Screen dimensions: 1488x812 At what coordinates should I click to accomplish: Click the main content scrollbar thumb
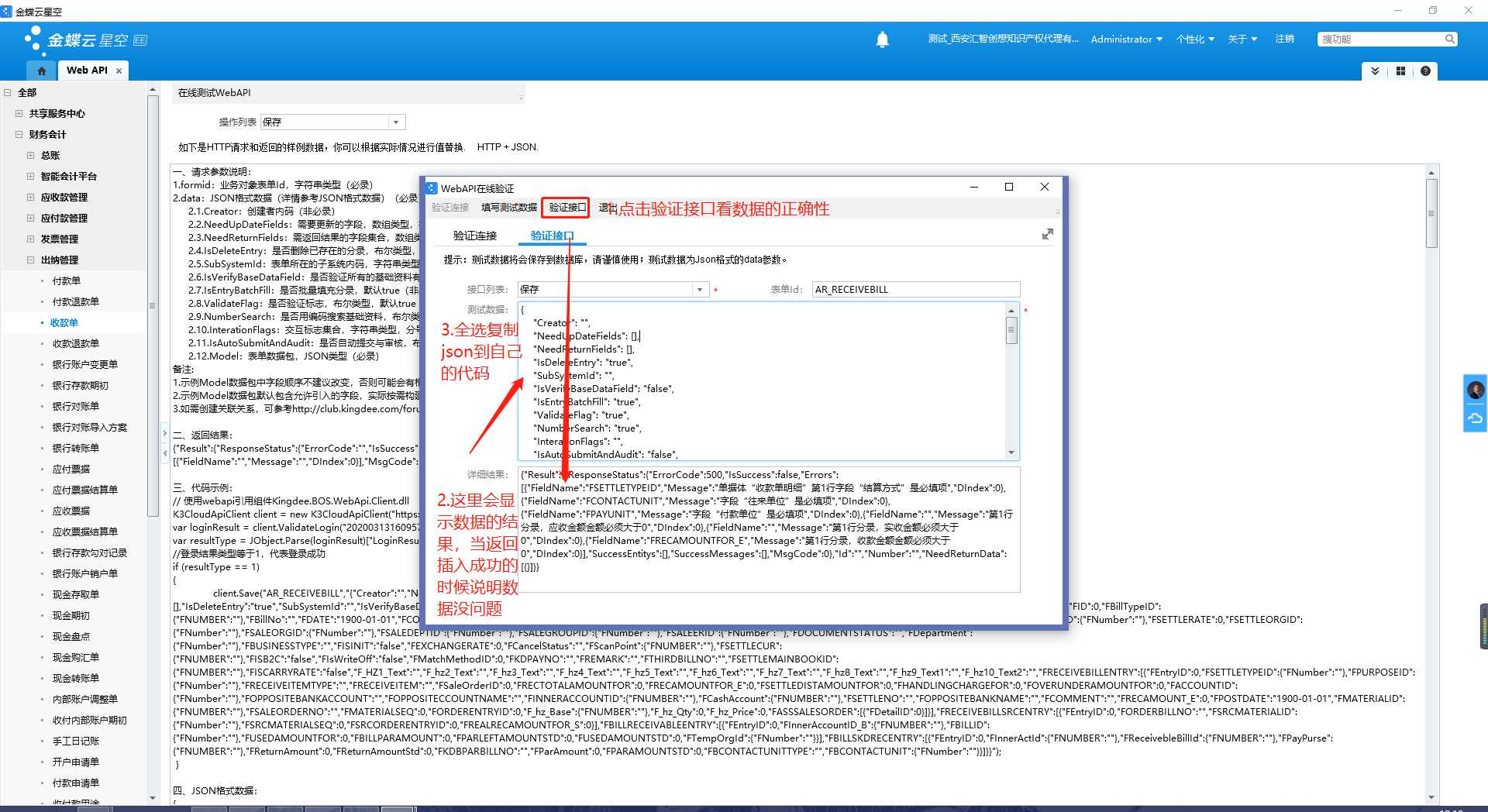pyautogui.click(x=1432, y=213)
